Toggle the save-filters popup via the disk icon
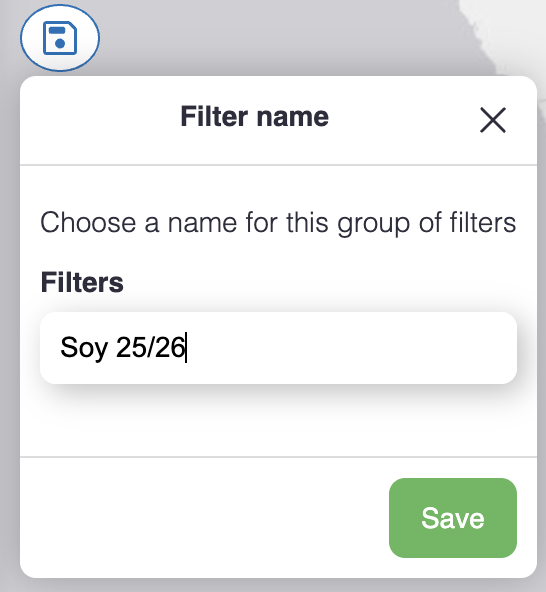Screen dimensions: 546x592 (x=60, y=38)
